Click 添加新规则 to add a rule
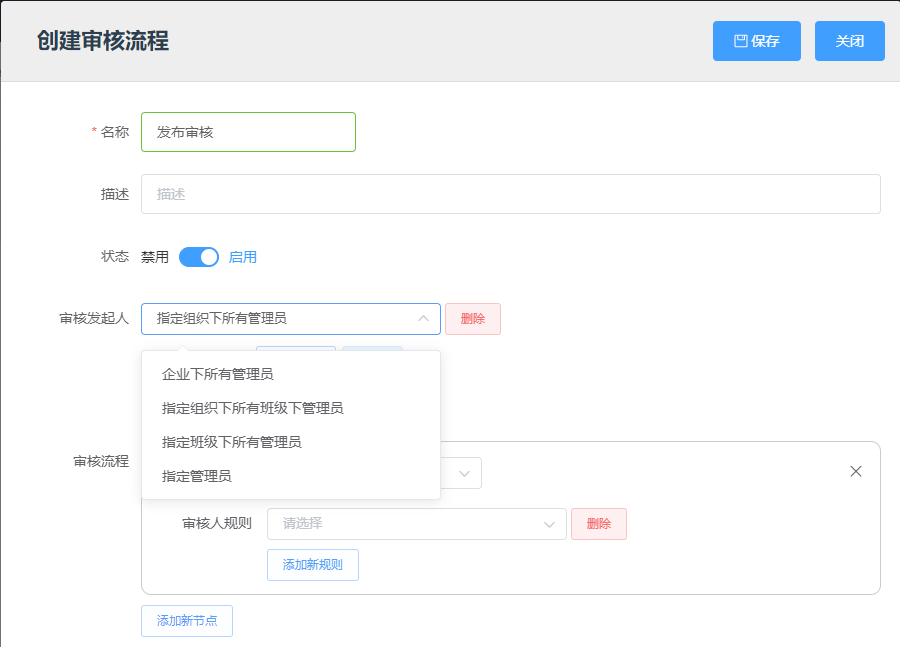Viewport: 900px width, 647px height. [x=312, y=564]
